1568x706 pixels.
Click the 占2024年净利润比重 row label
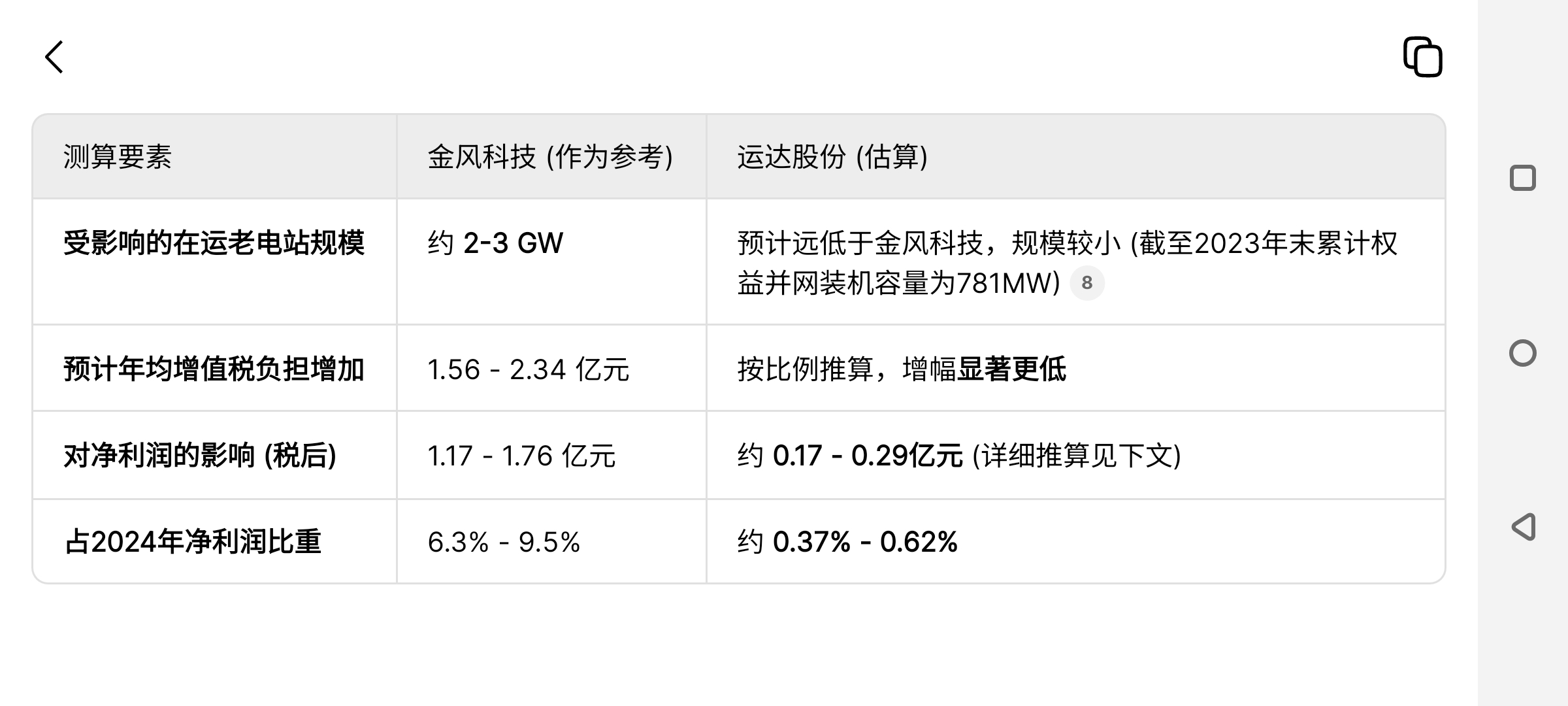point(193,542)
